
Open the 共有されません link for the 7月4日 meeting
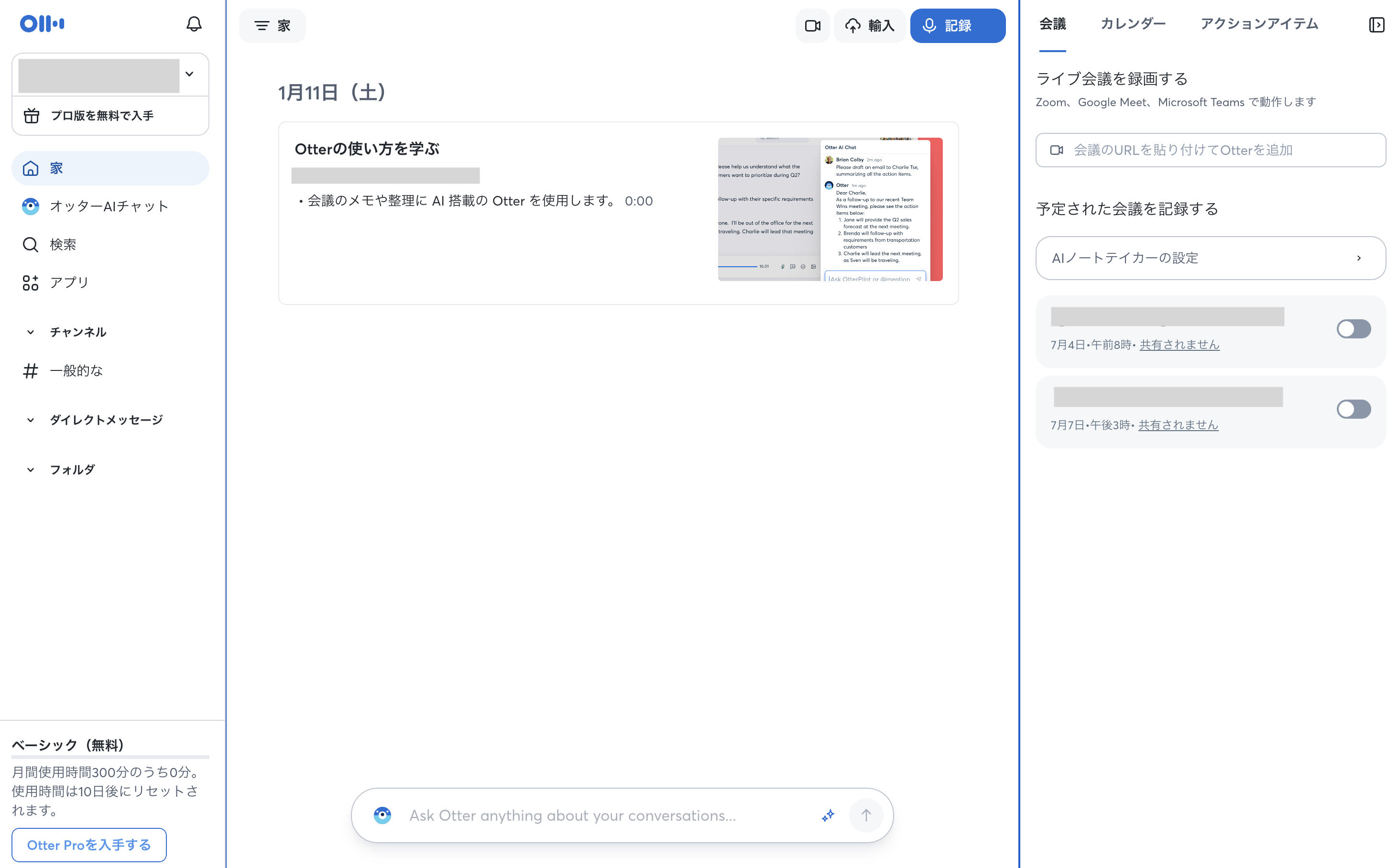coord(1179,345)
